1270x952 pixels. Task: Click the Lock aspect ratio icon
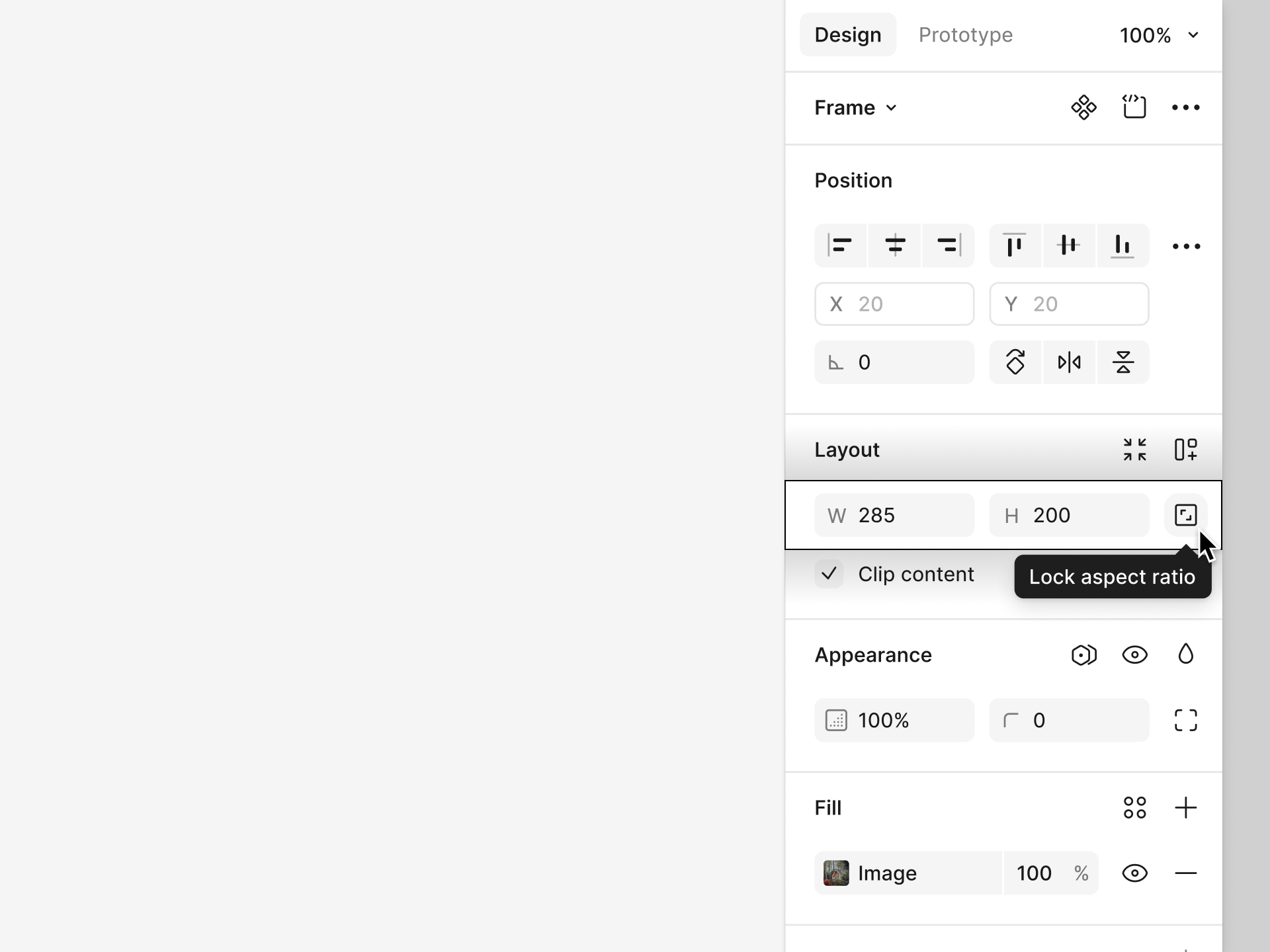click(x=1185, y=514)
